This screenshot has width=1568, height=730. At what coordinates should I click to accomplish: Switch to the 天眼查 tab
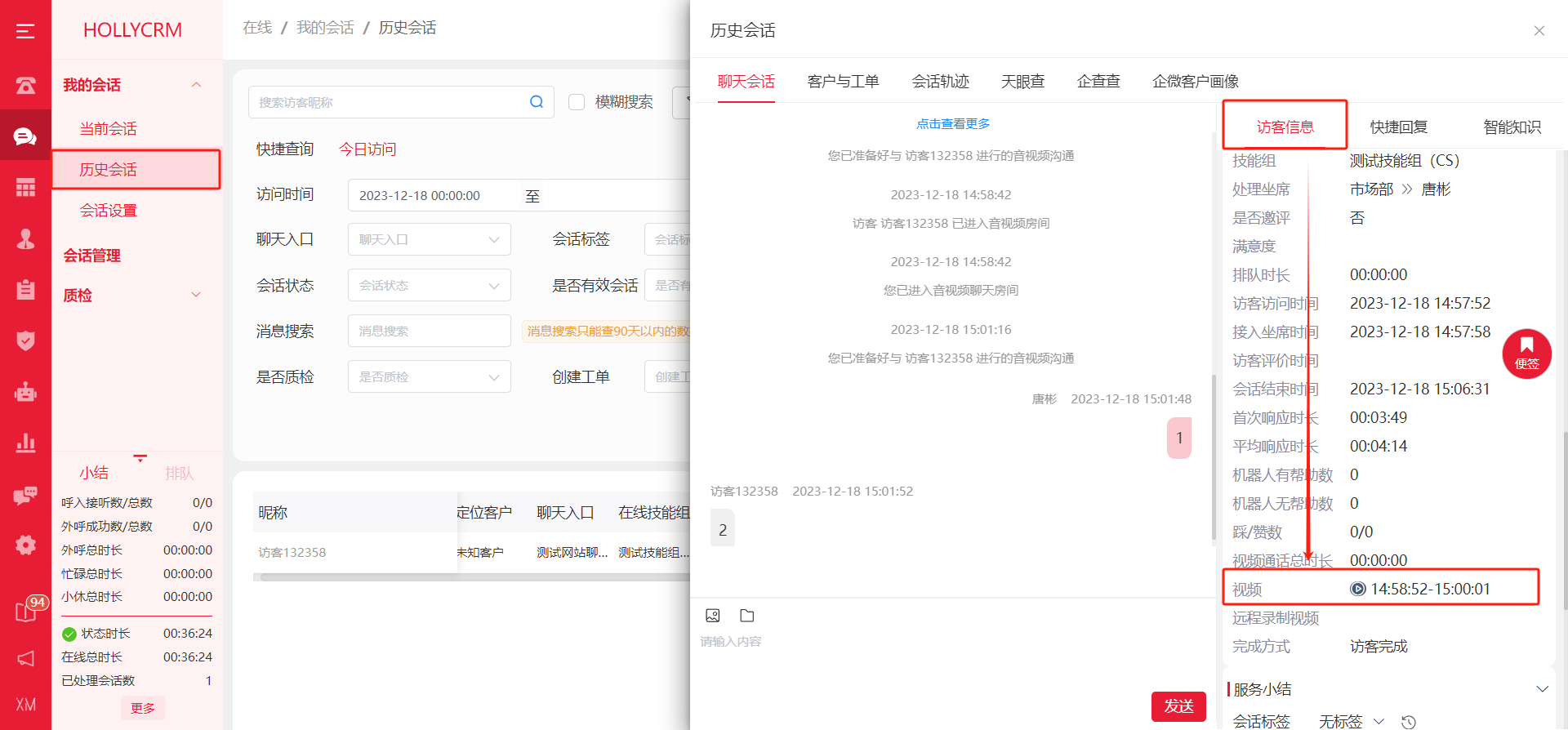1022,82
